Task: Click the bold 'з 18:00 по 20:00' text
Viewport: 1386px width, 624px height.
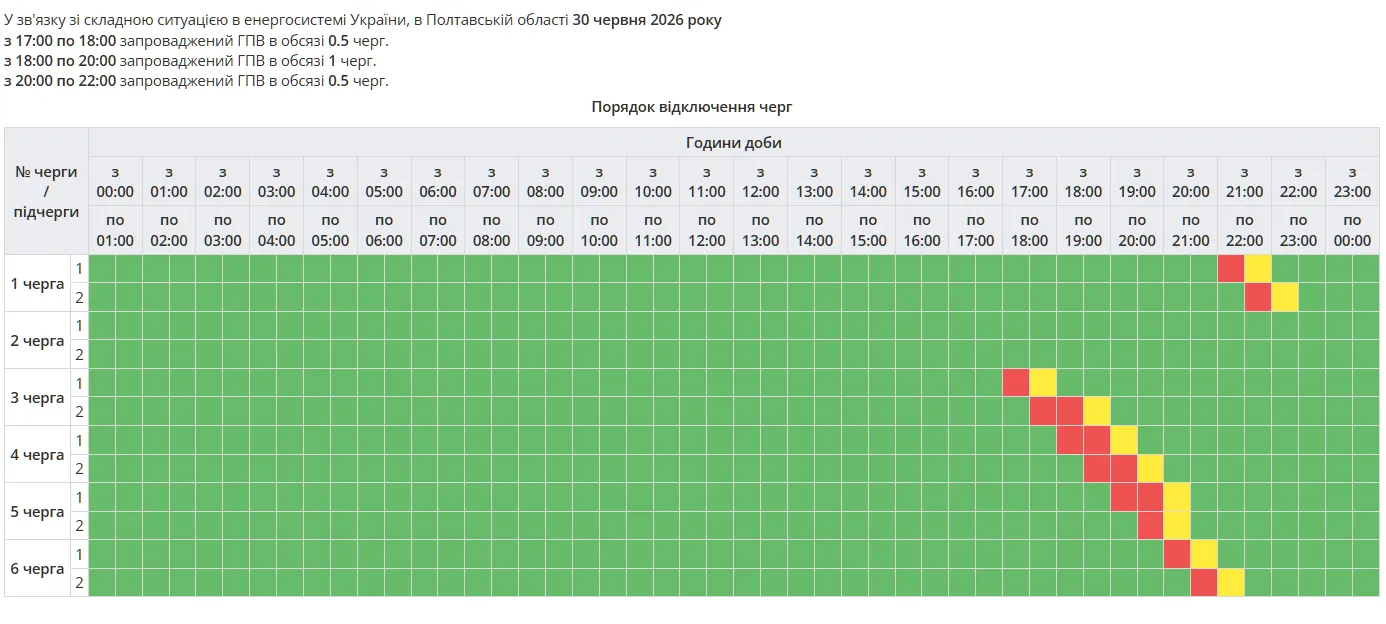Action: pyautogui.click(x=60, y=61)
